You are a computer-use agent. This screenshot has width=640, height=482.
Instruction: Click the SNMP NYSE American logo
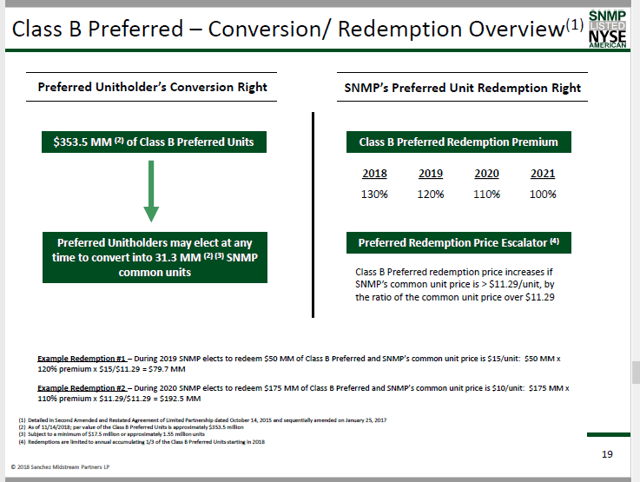607,29
